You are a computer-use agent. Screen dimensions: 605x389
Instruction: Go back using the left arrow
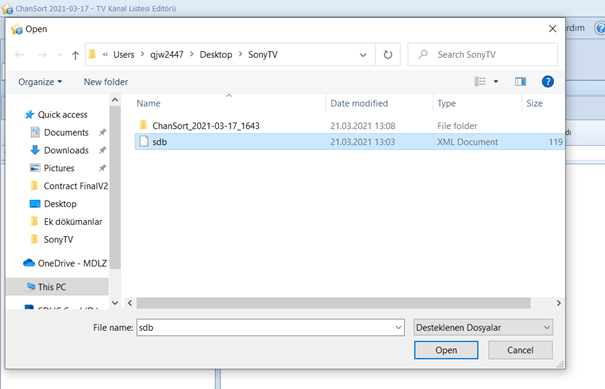click(19, 55)
